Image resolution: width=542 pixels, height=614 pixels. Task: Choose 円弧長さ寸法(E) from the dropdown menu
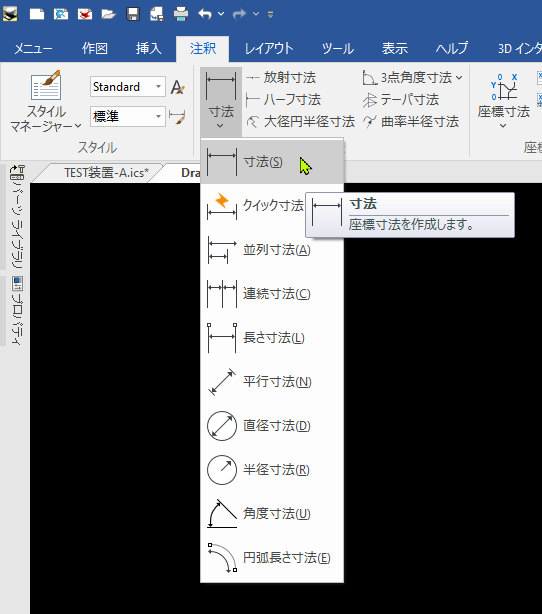tap(272, 558)
